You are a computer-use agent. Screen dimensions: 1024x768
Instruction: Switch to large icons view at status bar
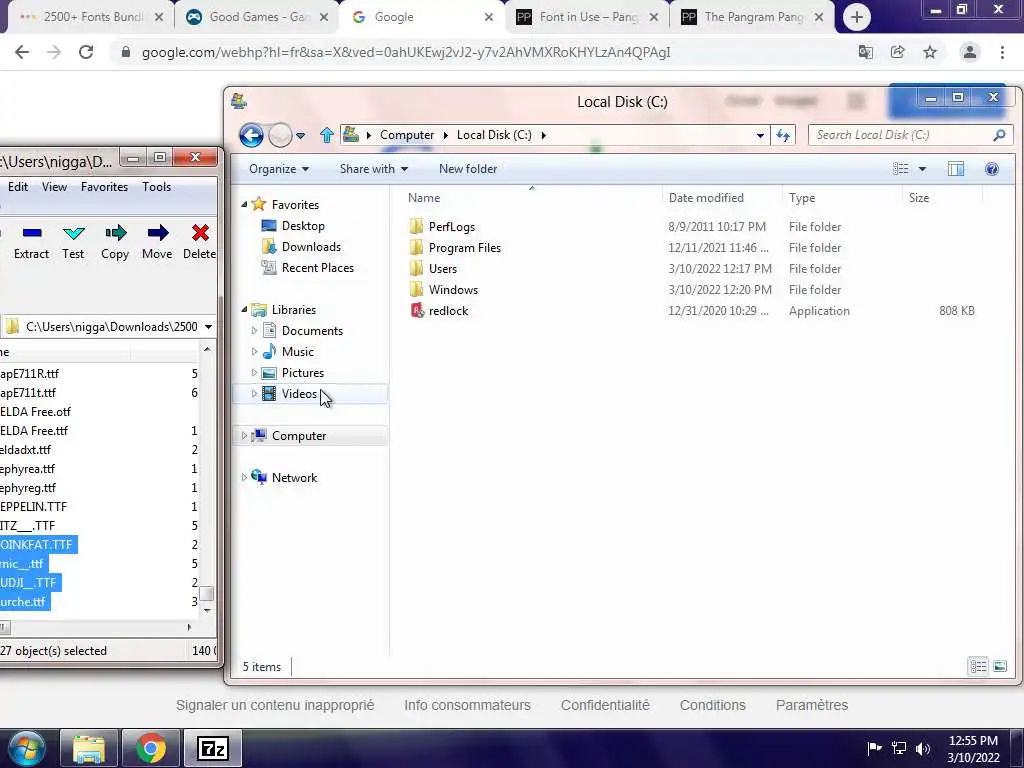point(1000,666)
